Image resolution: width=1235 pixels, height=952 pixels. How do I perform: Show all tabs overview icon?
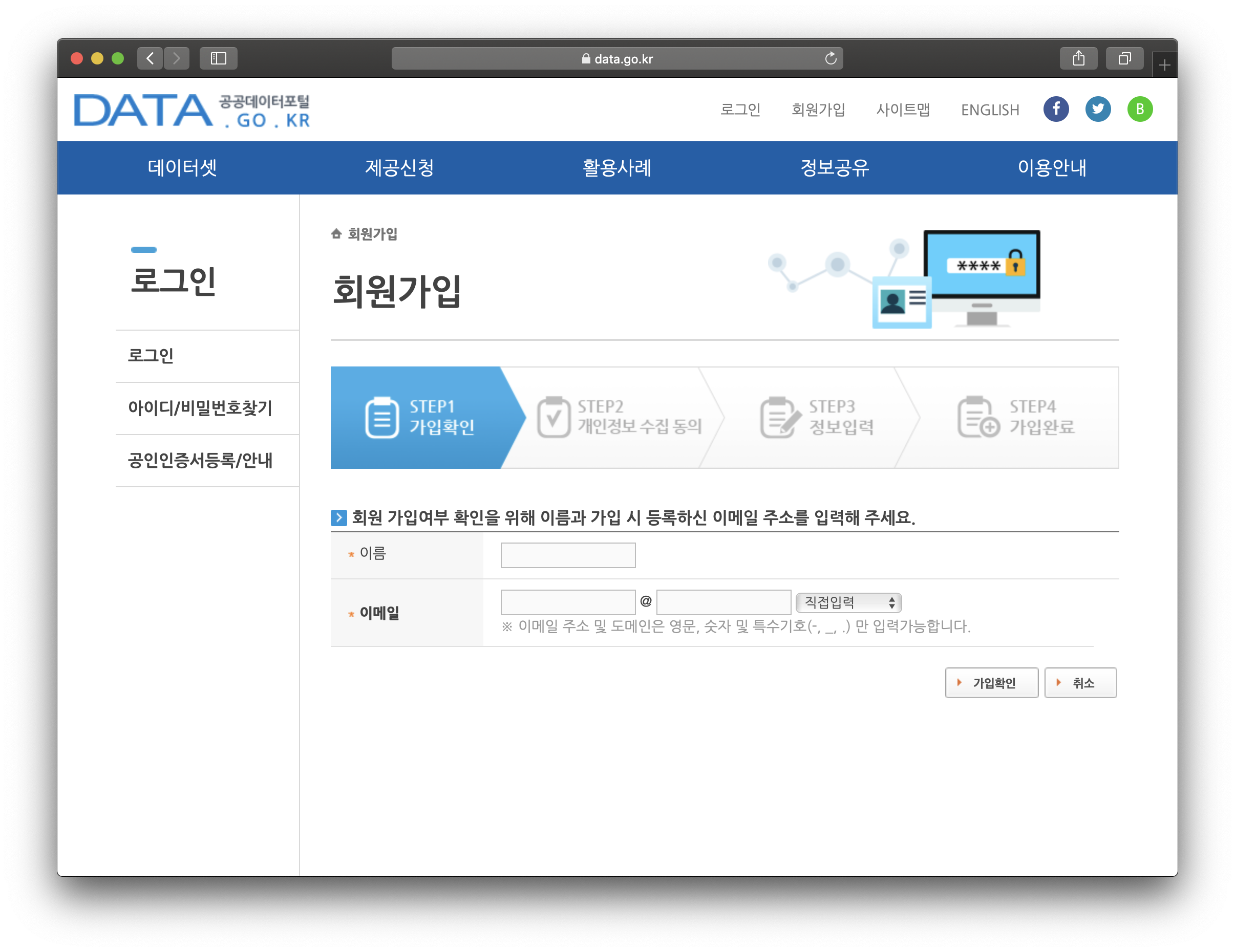(1124, 58)
